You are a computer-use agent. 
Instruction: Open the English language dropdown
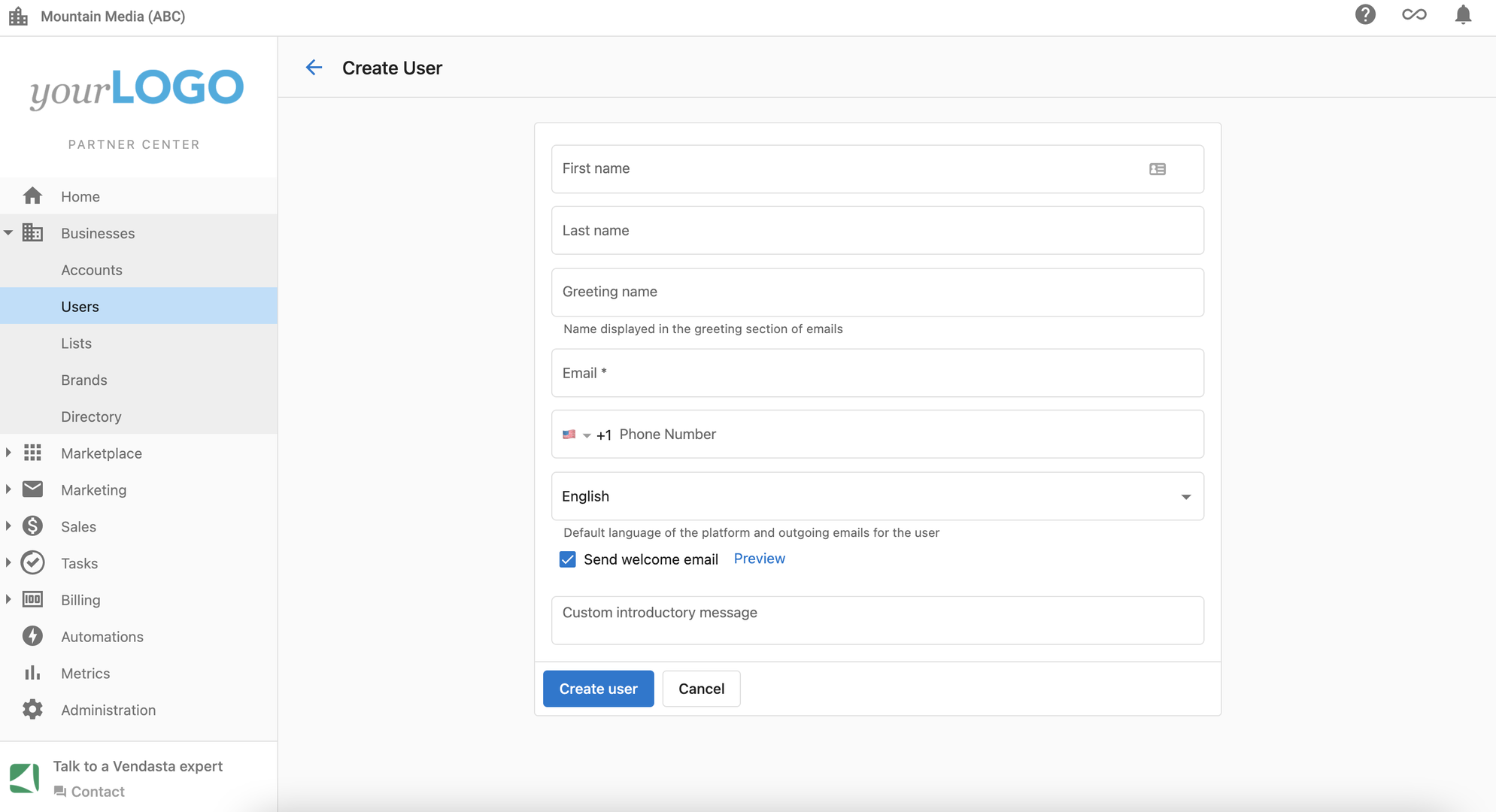[877, 496]
